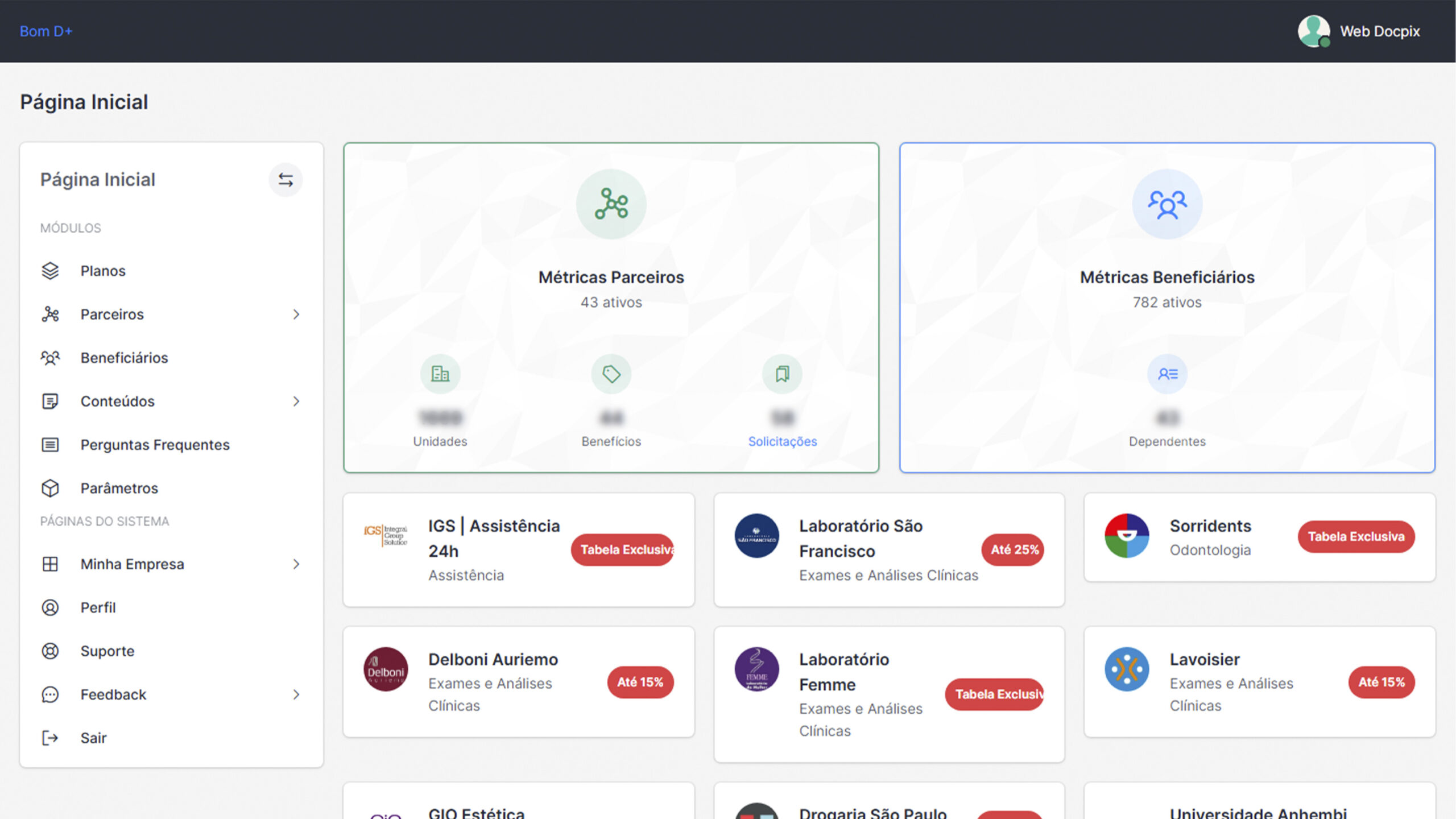
Task: Click the large Métricas Beneficiários people icon
Action: [1167, 204]
